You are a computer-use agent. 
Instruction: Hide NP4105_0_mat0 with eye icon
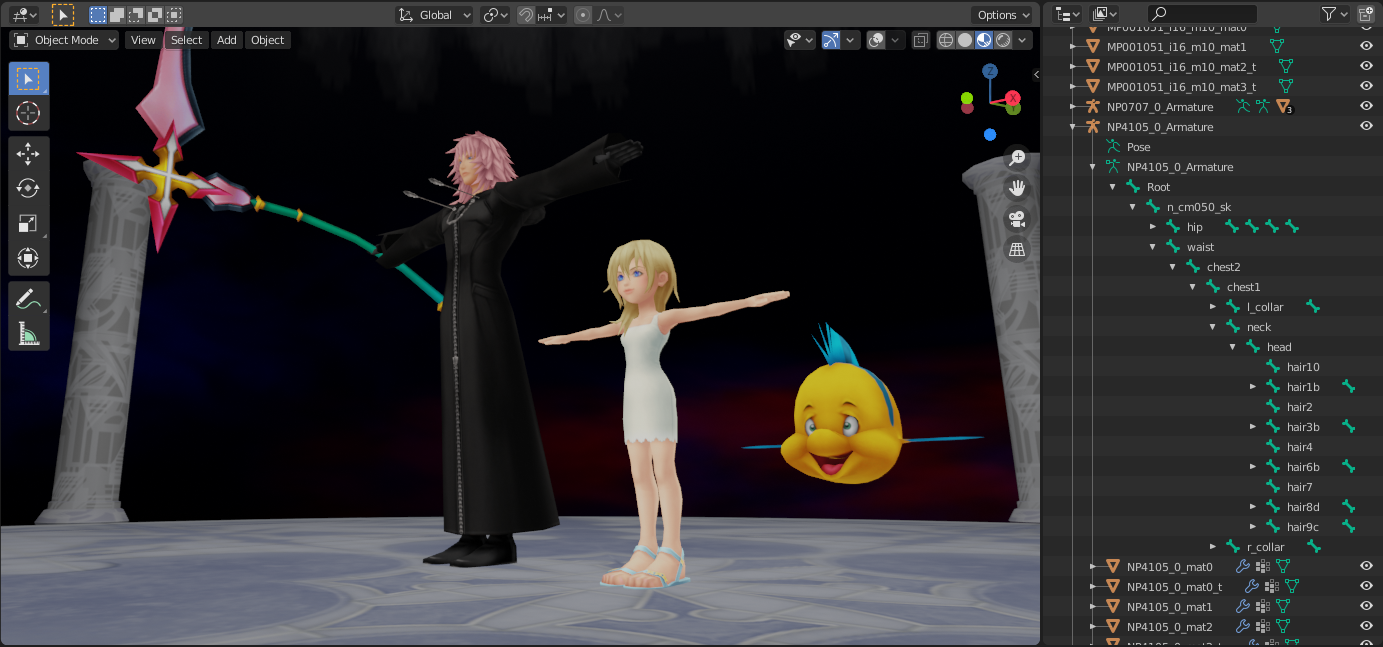(1366, 566)
